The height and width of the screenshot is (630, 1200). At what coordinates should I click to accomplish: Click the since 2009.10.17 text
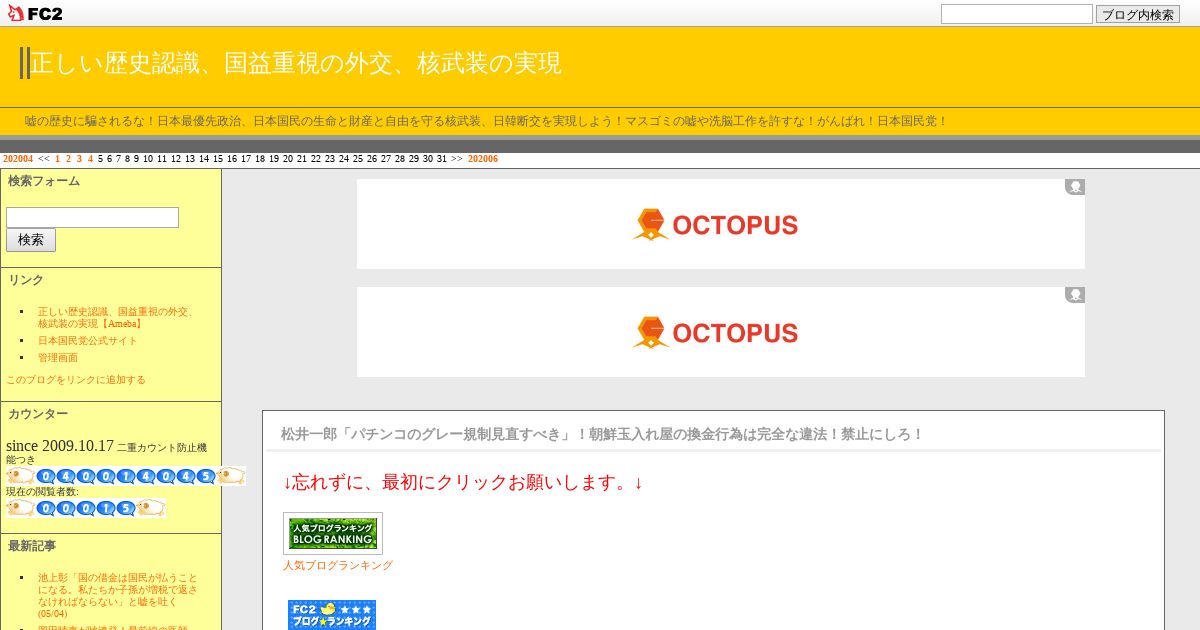60,446
